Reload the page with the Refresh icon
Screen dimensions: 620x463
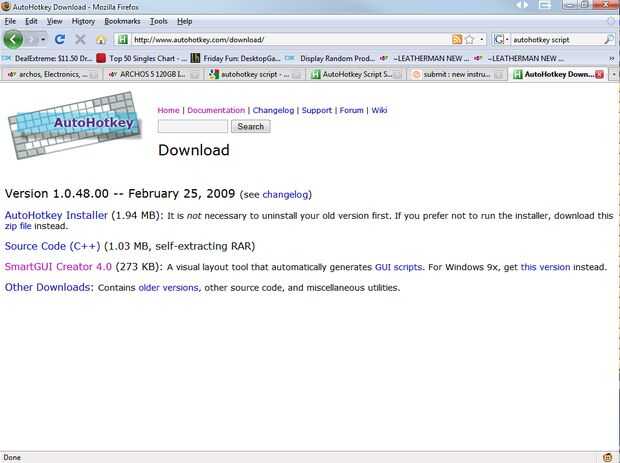[x=60, y=40]
